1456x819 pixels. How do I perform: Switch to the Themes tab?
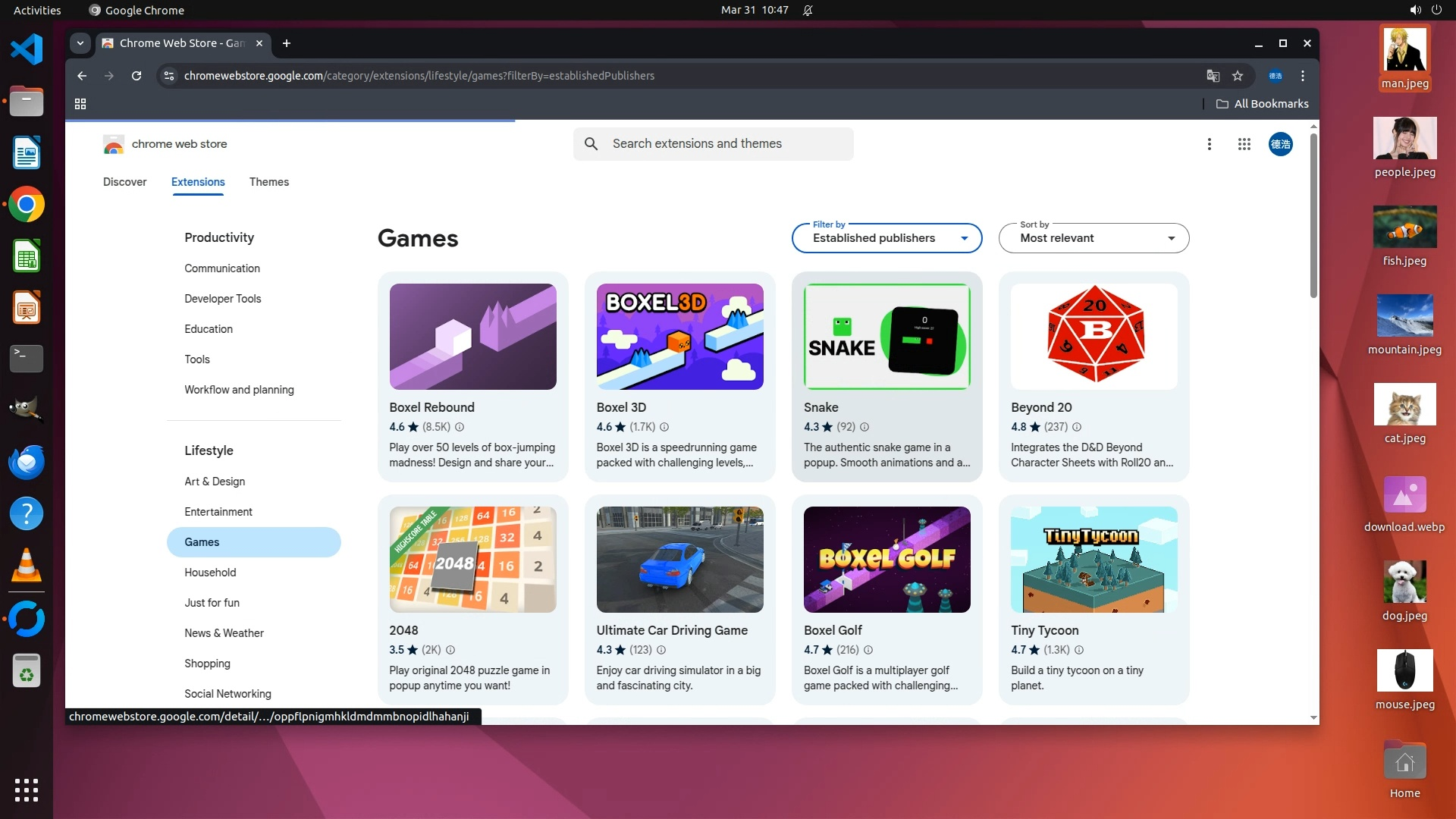[x=269, y=182]
